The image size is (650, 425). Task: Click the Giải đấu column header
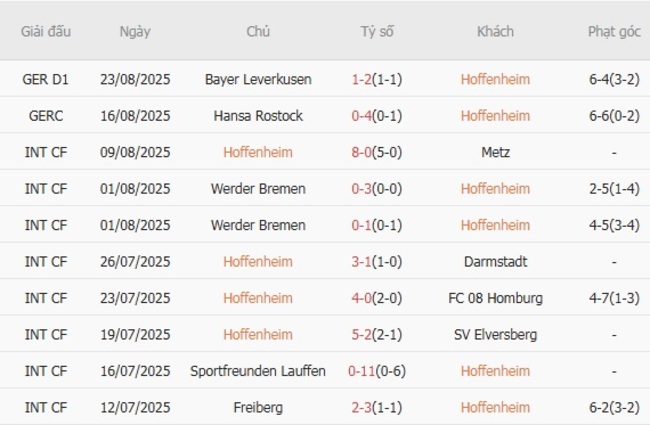click(45, 31)
